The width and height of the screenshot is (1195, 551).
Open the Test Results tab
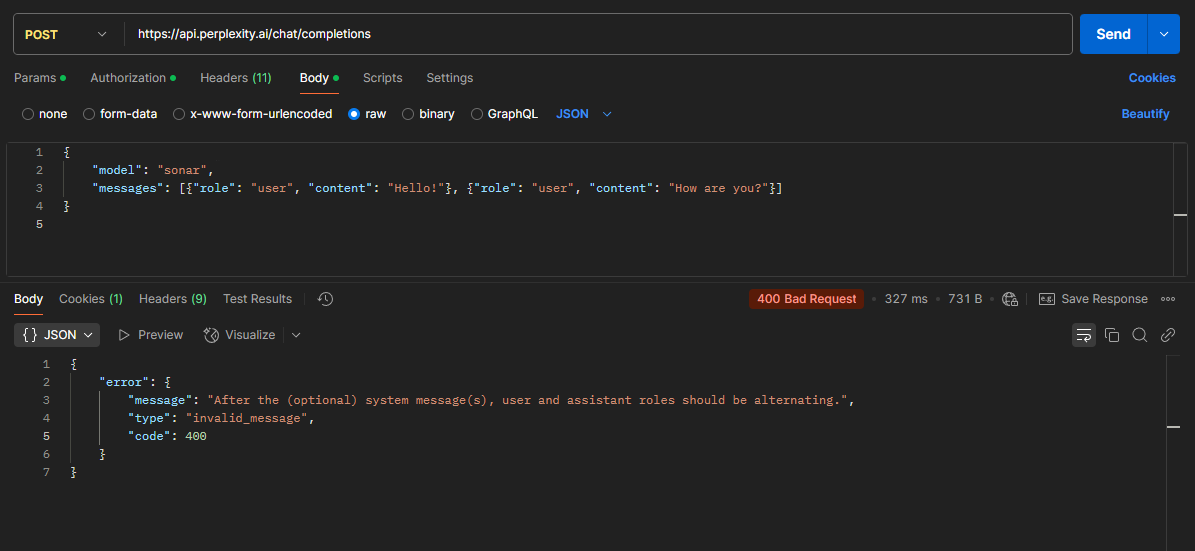coord(258,299)
